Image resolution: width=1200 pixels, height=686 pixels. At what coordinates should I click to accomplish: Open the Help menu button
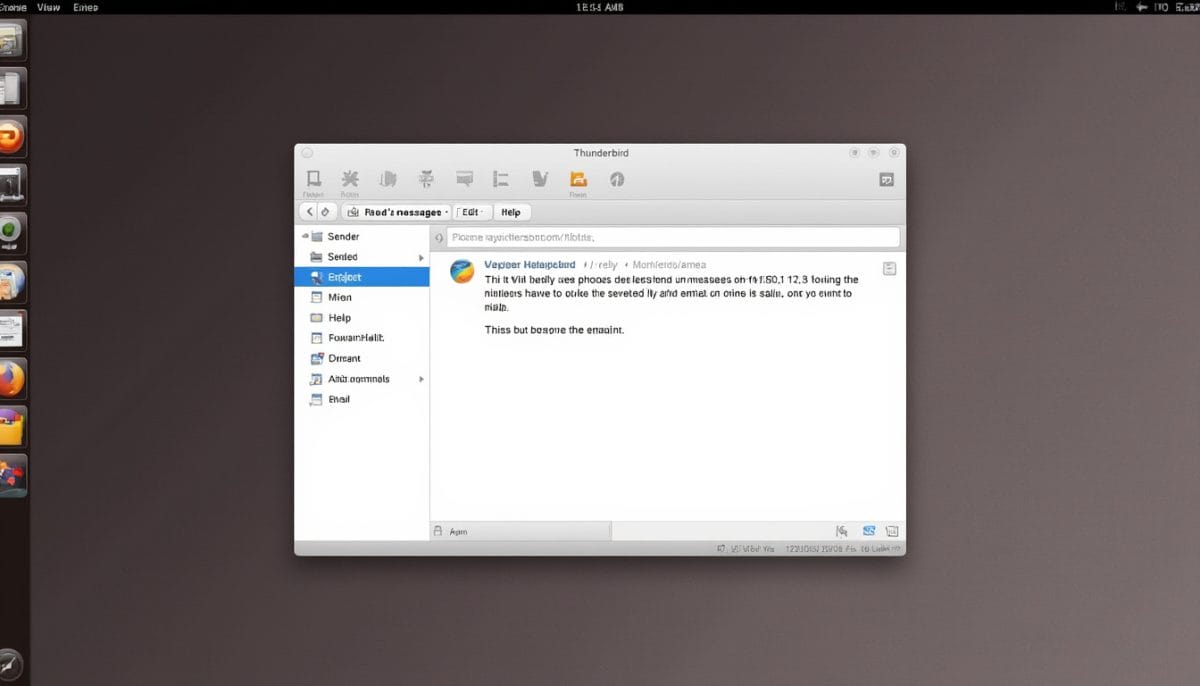(x=511, y=212)
